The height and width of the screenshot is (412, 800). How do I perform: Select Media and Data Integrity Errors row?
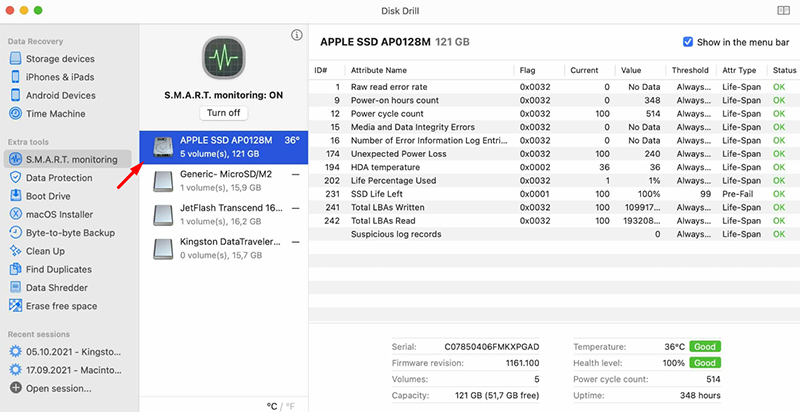pyautogui.click(x=554, y=127)
